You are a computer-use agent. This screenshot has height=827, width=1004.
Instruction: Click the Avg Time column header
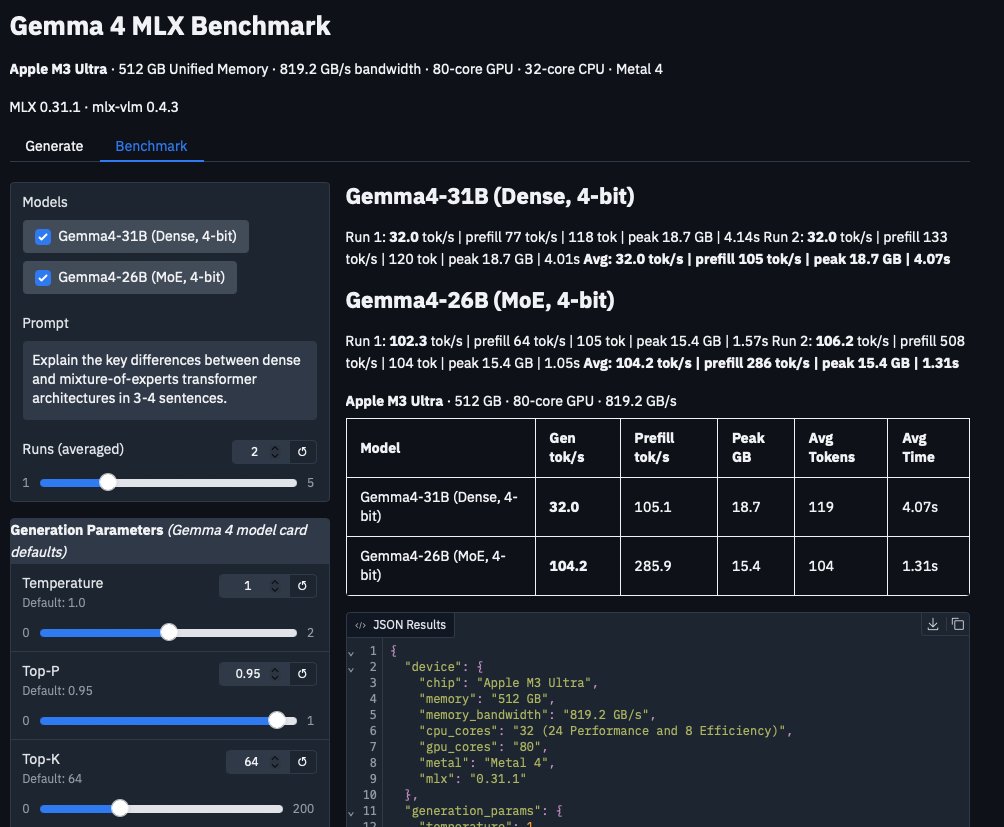point(928,448)
